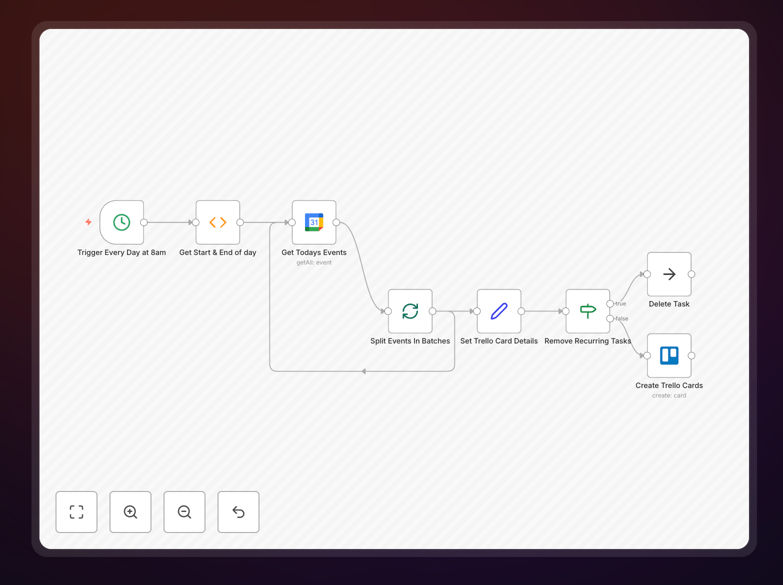783x585 pixels.
Task: Click the output connector of Set Trello Card Details
Action: [x=521, y=311]
